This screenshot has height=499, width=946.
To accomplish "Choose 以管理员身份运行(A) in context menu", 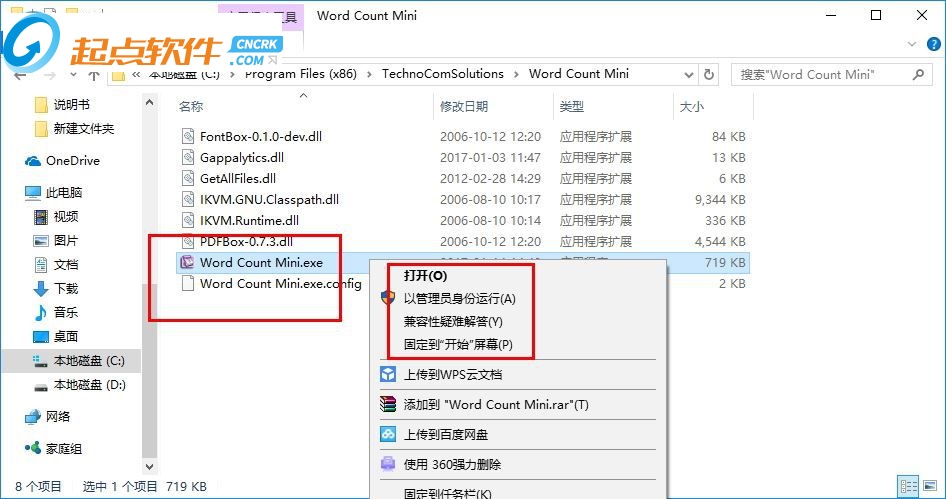I will 460,299.
